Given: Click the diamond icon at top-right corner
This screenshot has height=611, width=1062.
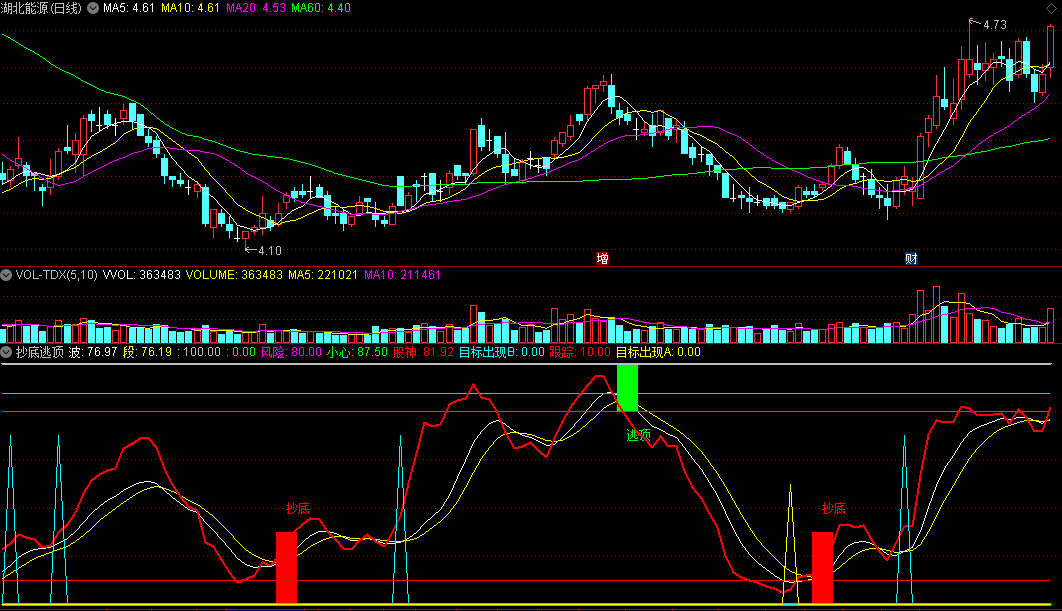Looking at the screenshot, I should [x=1052, y=7].
